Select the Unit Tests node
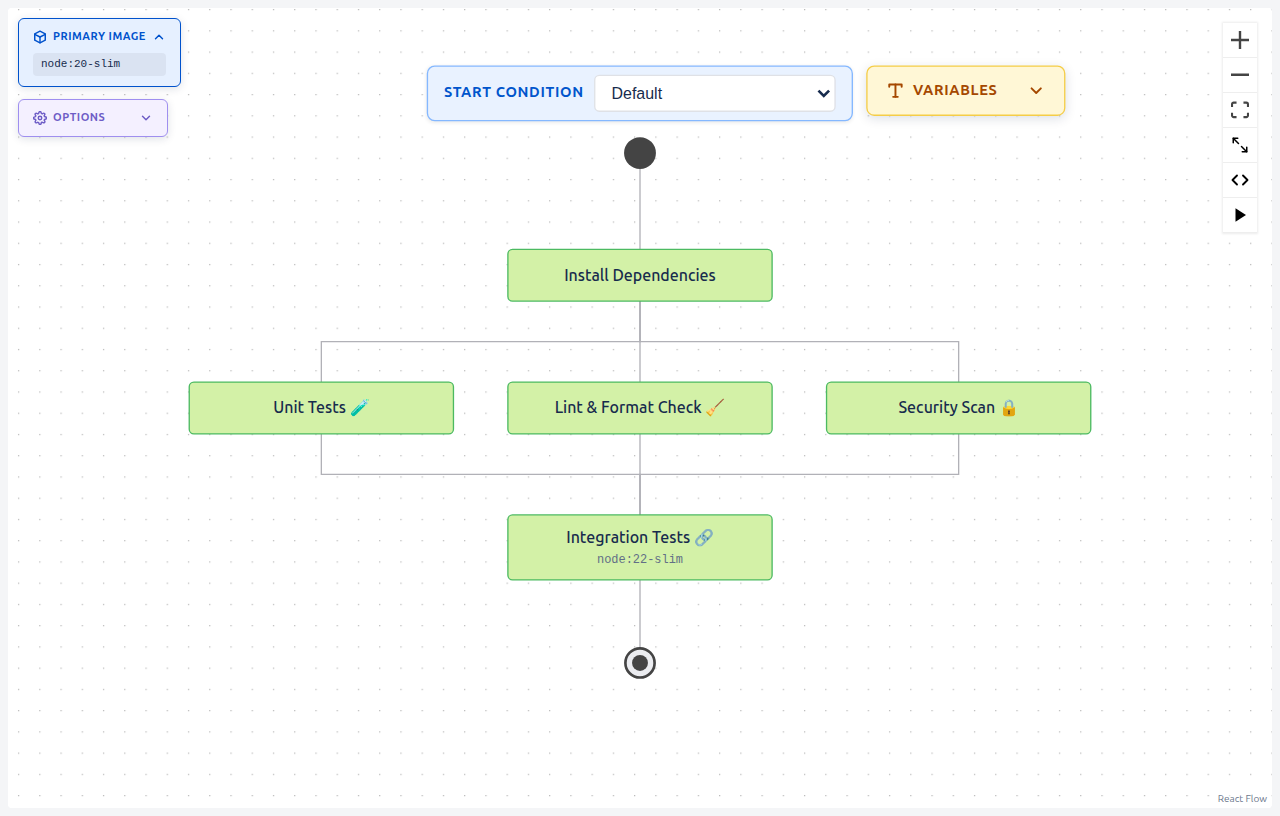Viewport: 1280px width, 816px height. (320, 408)
